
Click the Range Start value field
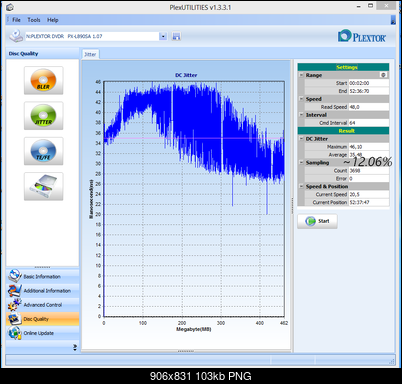pos(368,83)
